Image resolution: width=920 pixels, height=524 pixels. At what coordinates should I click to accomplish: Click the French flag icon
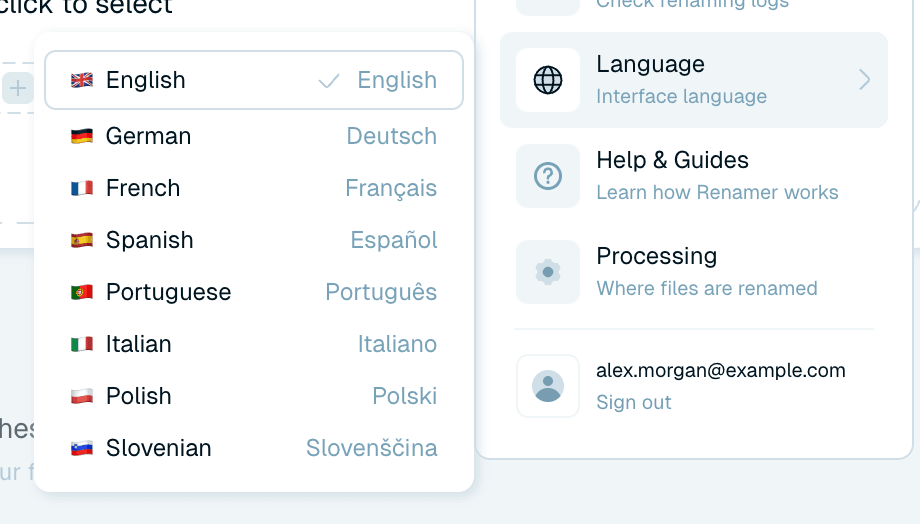[x=82, y=188]
